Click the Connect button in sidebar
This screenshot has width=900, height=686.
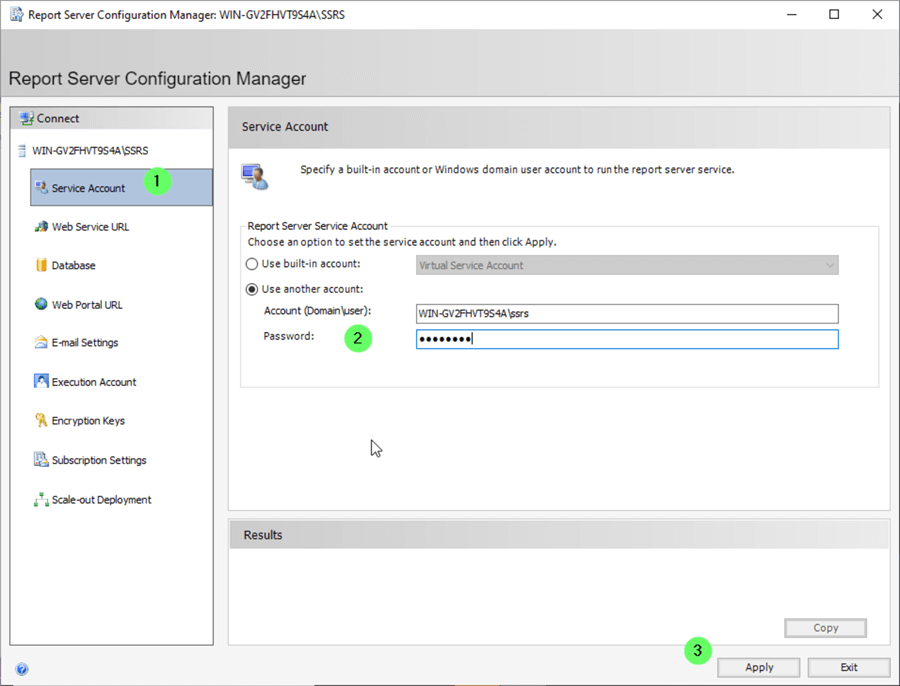(58, 118)
